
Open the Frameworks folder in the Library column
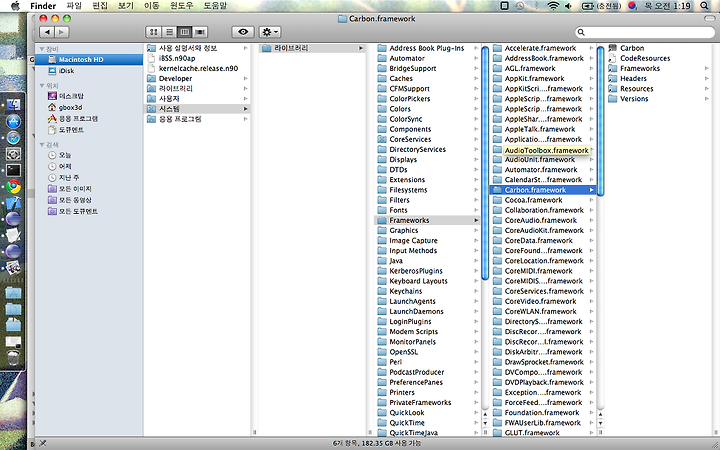(428, 220)
